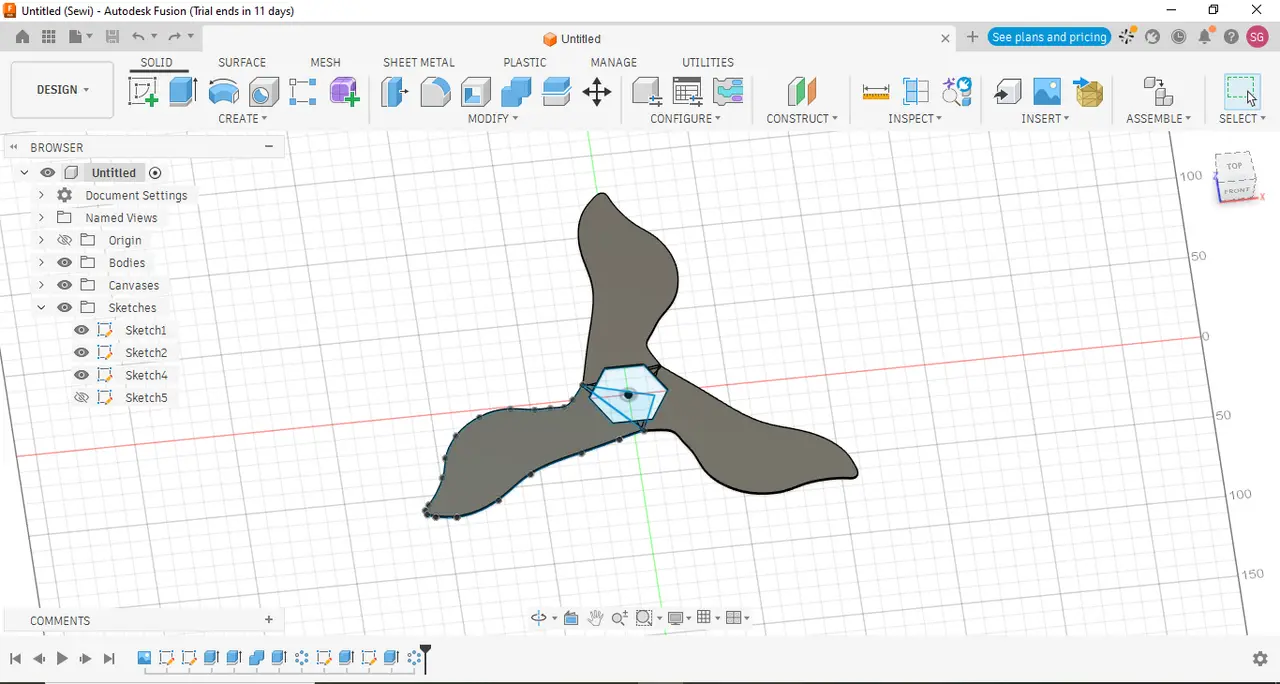Hide Sketch2 using its eye icon
This screenshot has height=684, width=1280.
click(82, 352)
